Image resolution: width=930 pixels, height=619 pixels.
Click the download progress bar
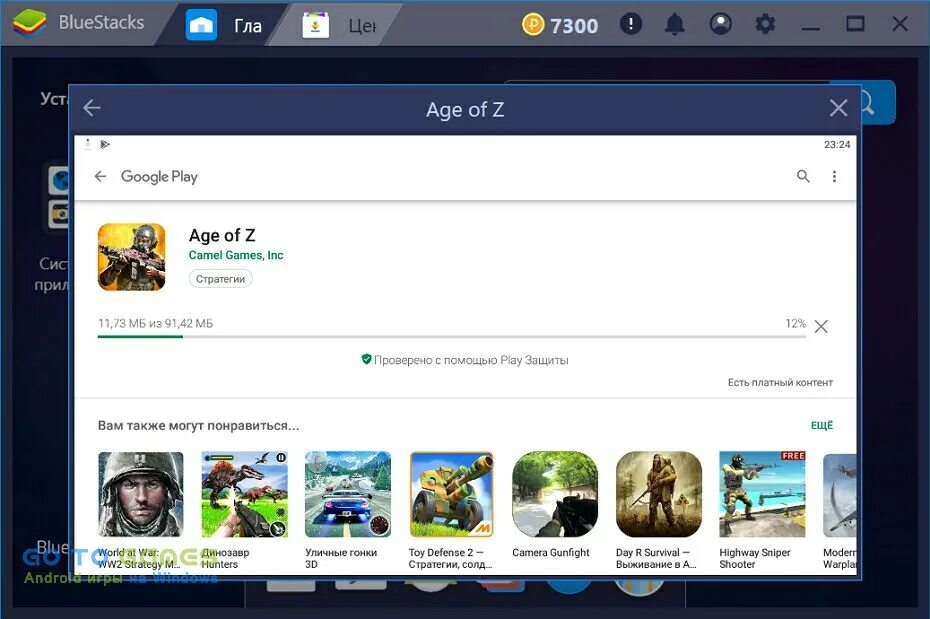point(452,336)
